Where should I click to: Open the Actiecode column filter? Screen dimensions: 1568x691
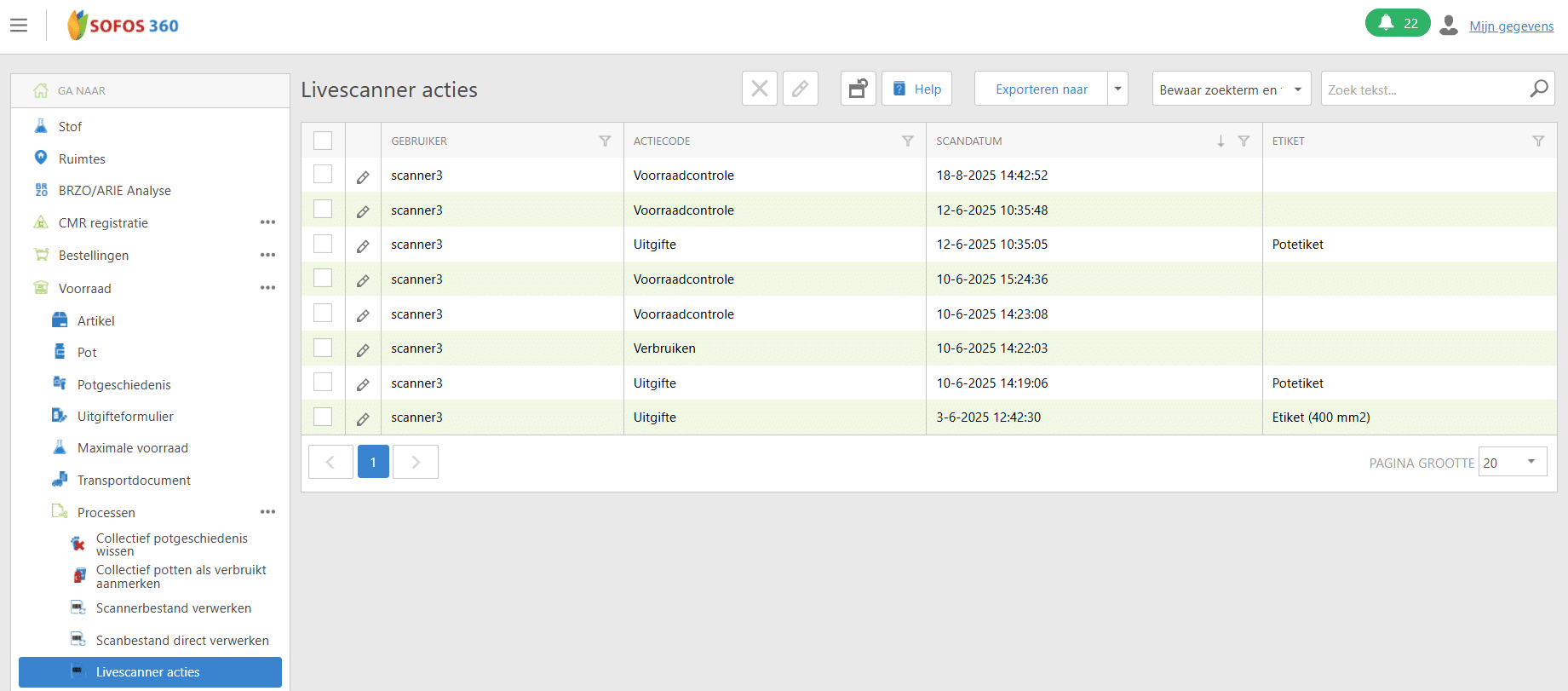[x=908, y=141]
